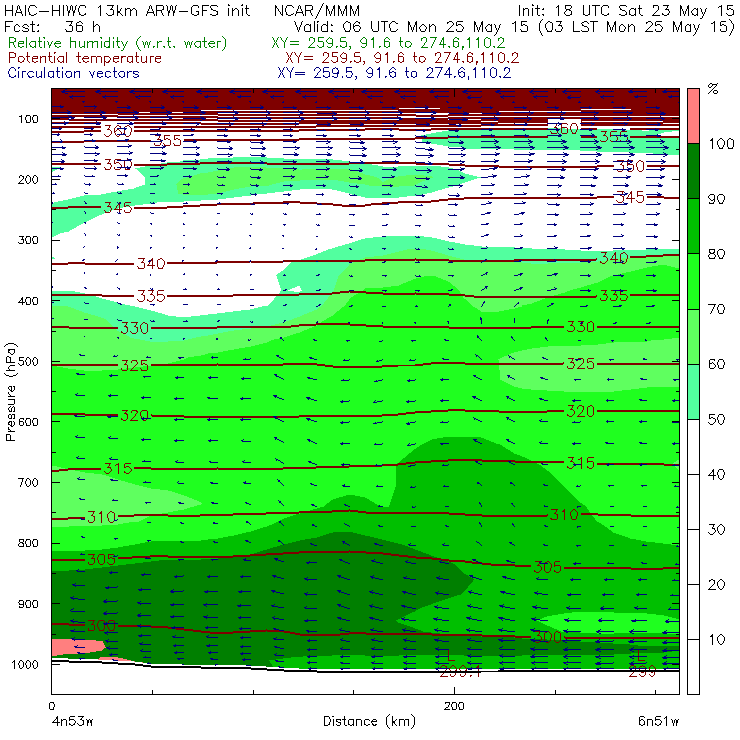This screenshot has height=740, width=740.
Task: Click the 'Pressure (hPa)' axis title
Action: (11, 392)
